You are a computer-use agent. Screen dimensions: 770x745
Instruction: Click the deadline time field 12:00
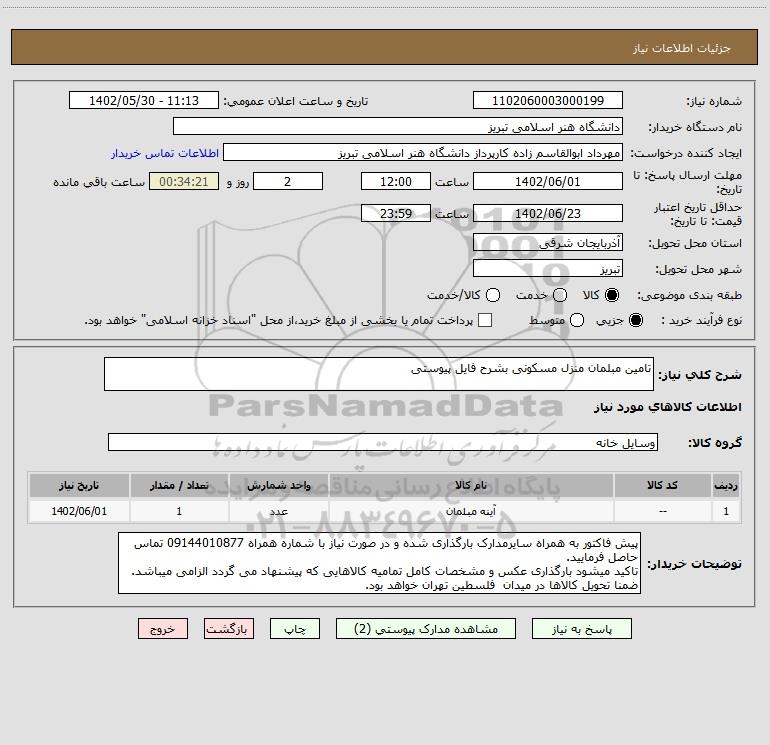[396, 181]
